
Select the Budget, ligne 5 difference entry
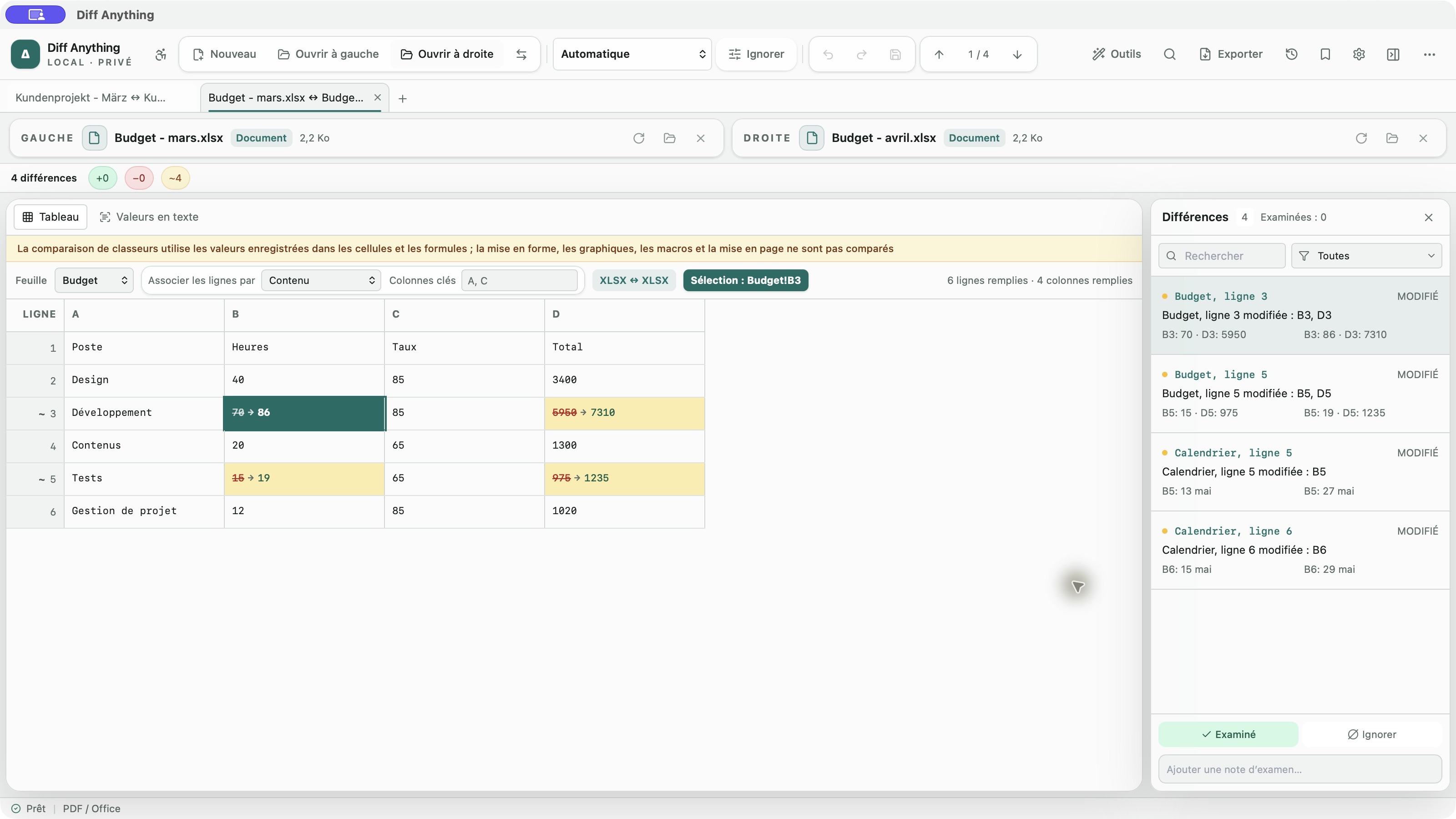[x=1300, y=394]
